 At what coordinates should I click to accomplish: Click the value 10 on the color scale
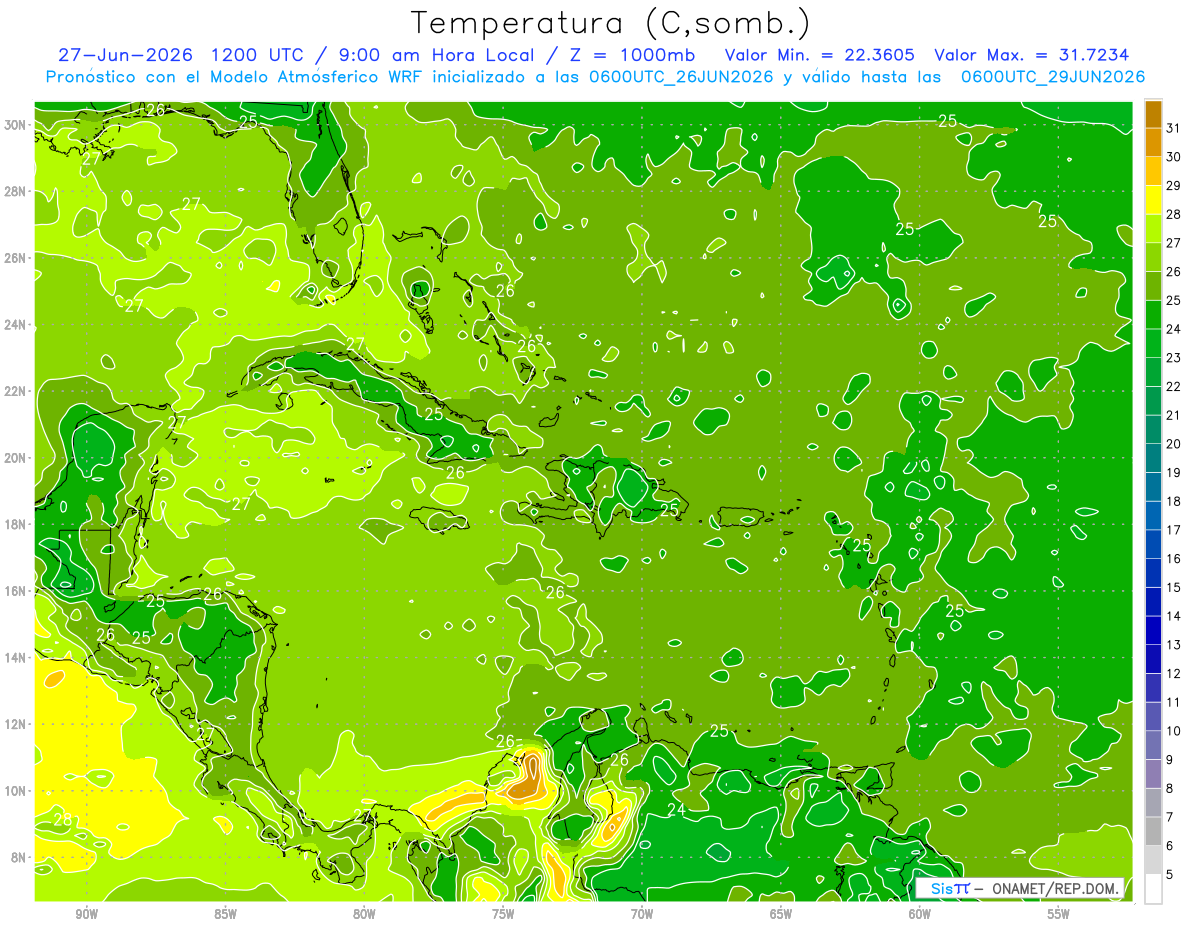point(1173,730)
